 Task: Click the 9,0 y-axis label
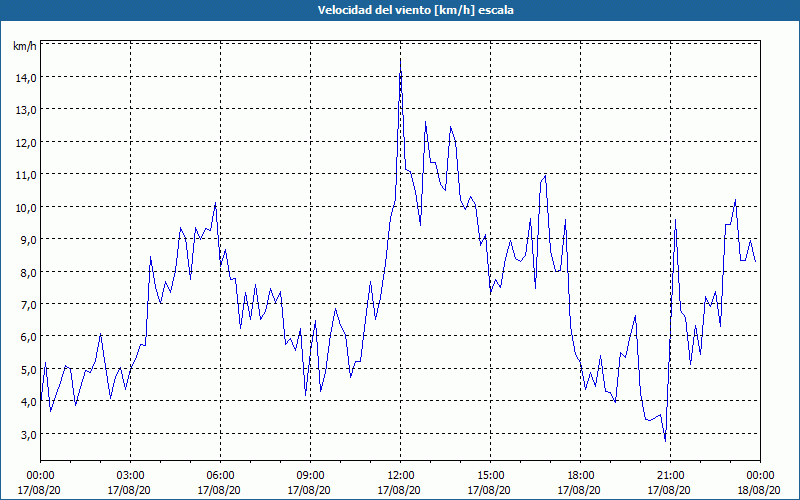28,240
